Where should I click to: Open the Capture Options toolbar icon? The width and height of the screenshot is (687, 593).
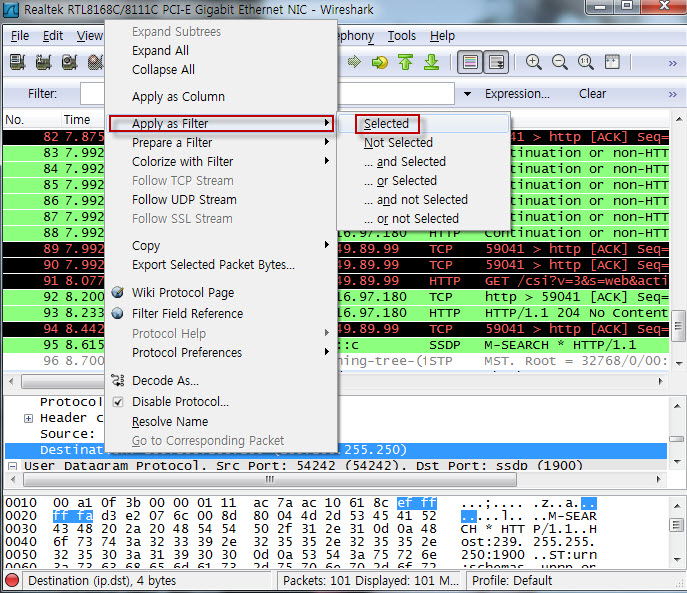[43, 62]
